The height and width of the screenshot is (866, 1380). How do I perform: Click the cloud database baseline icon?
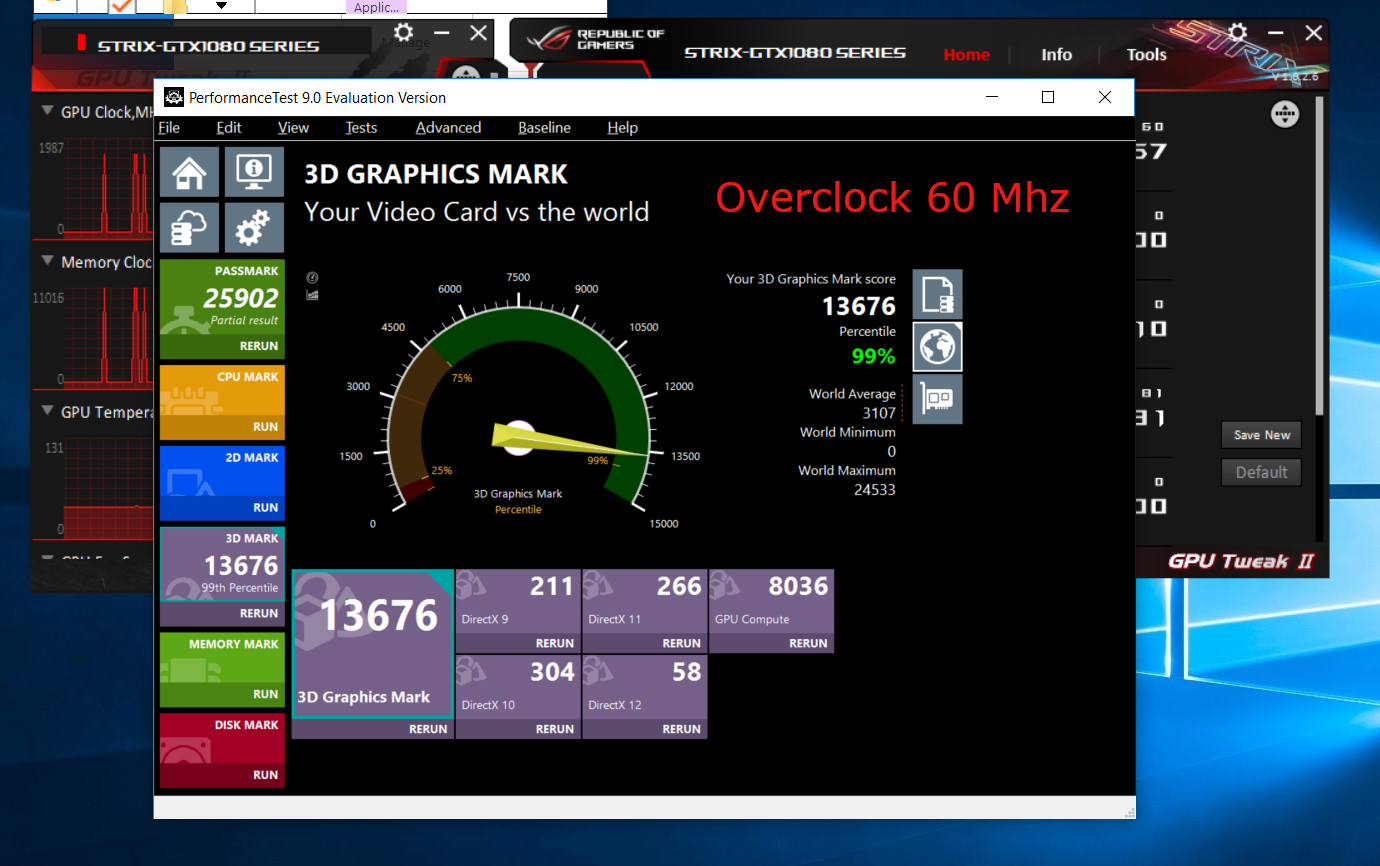[x=189, y=227]
